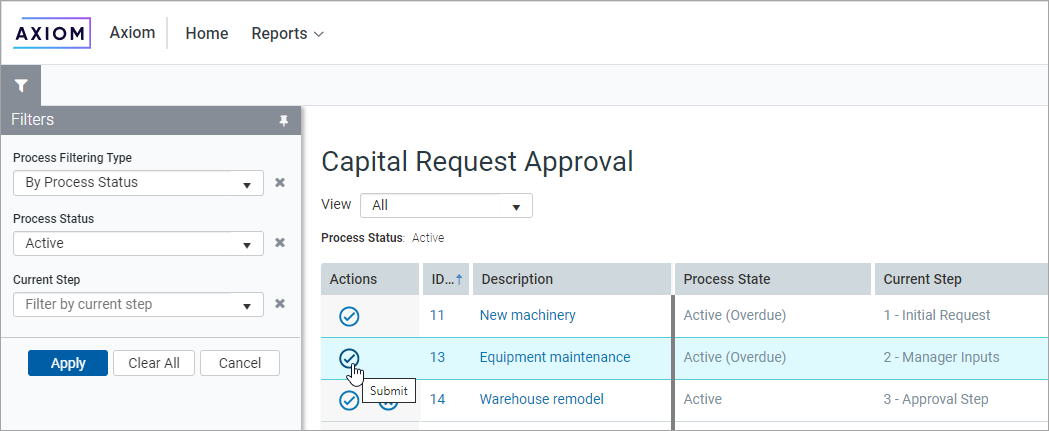Screen dimensions: 1049x431
Task: Click the Clear All button
Action: 154,363
